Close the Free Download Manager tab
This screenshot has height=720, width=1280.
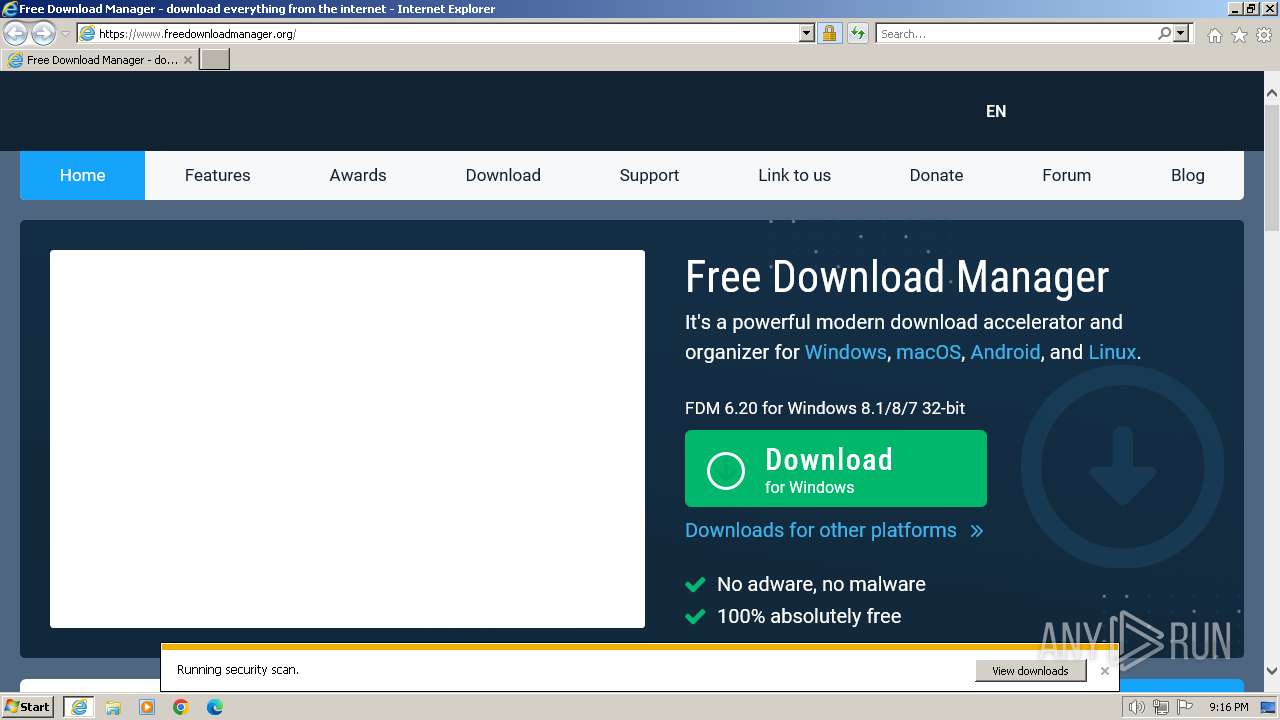point(187,60)
